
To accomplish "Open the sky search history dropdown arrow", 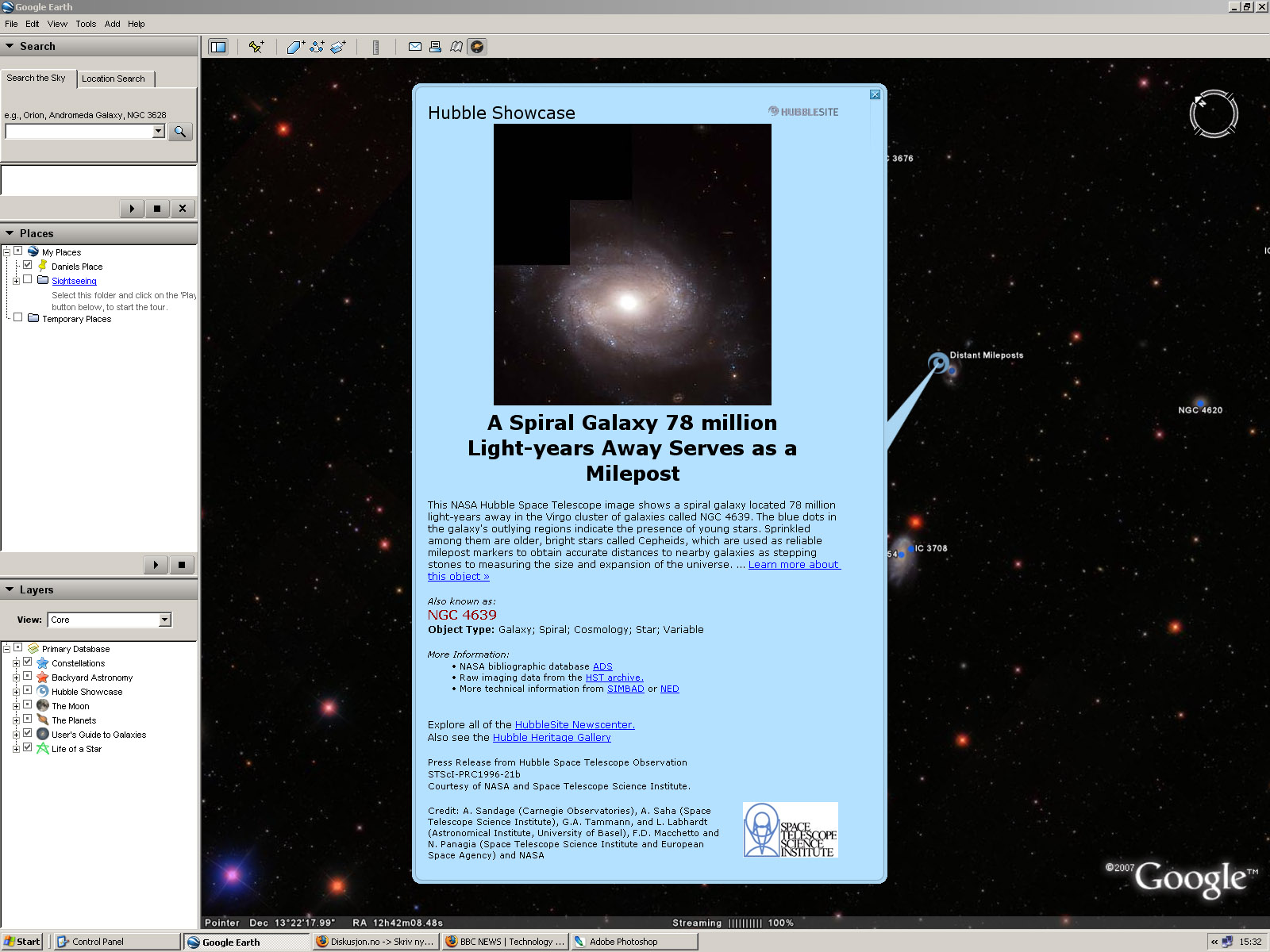I will point(159,132).
